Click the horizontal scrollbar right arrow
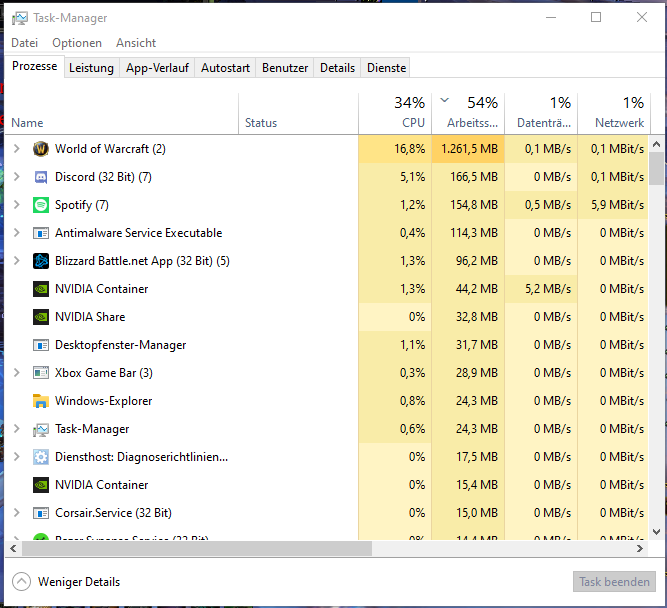667x608 pixels. pyautogui.click(x=640, y=548)
